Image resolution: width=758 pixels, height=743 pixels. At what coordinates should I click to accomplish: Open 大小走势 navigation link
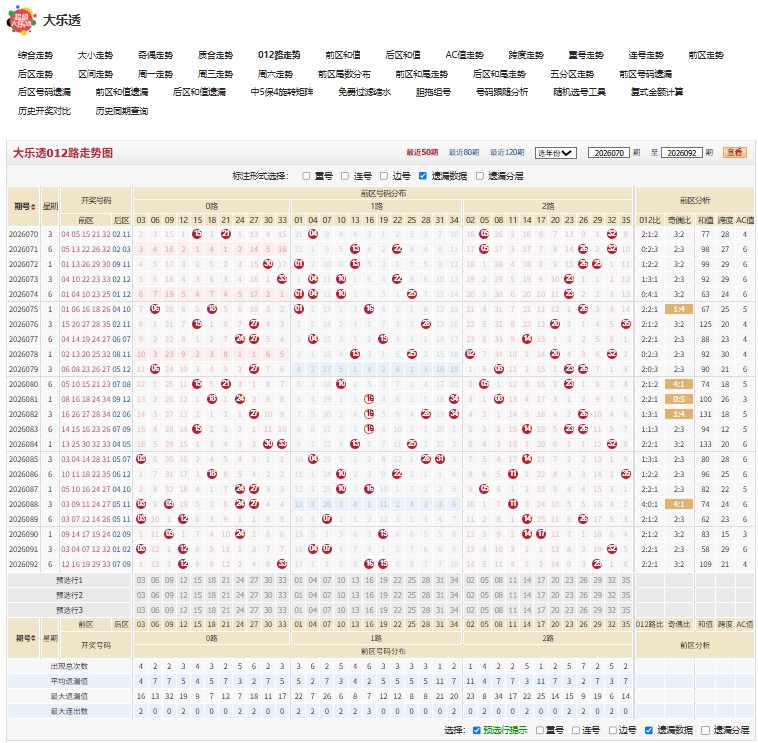click(x=95, y=55)
